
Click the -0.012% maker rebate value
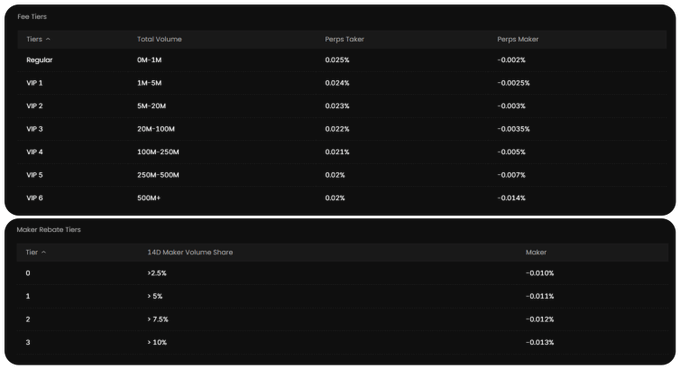pyautogui.click(x=540, y=320)
